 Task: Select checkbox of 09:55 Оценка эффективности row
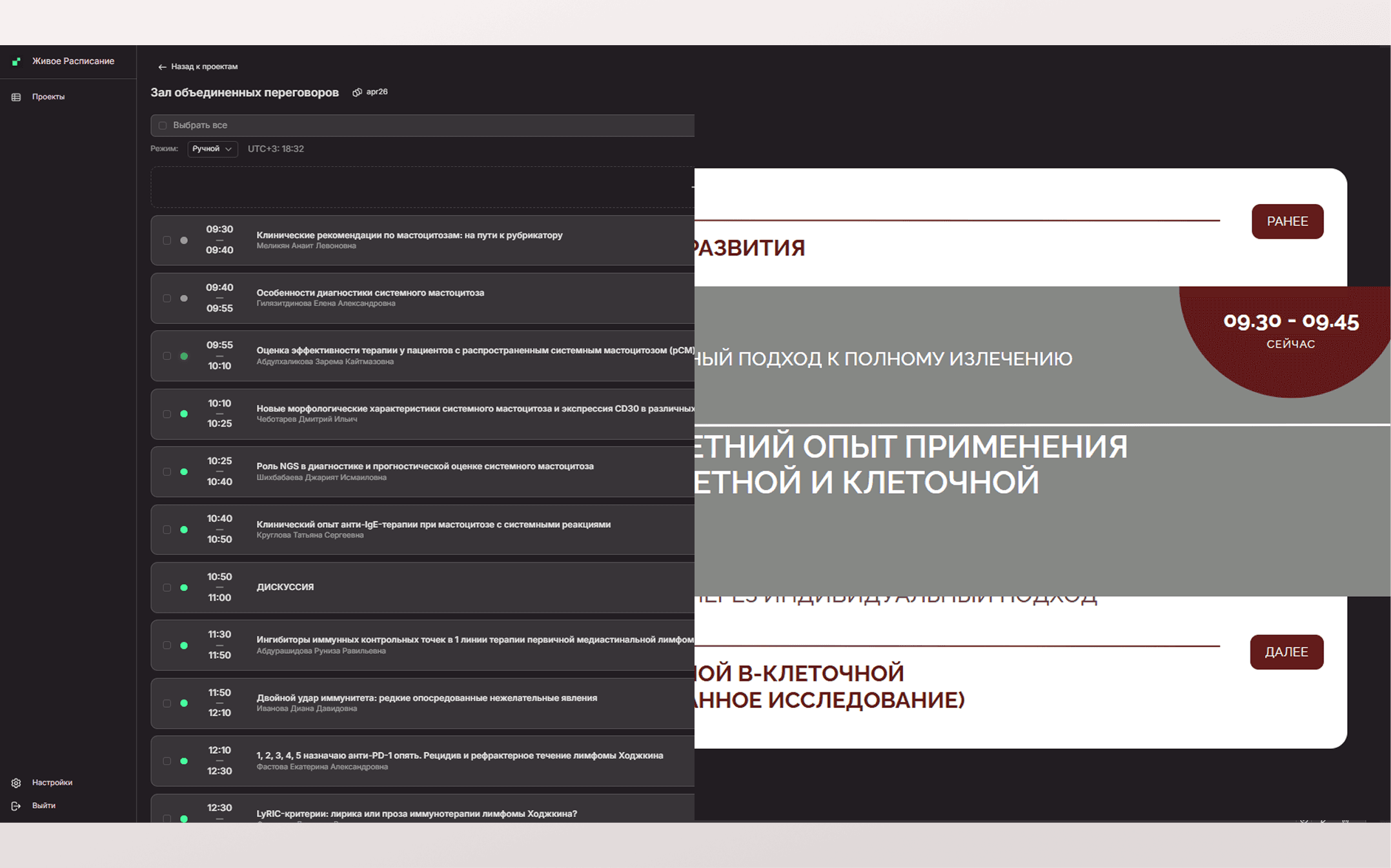click(167, 356)
